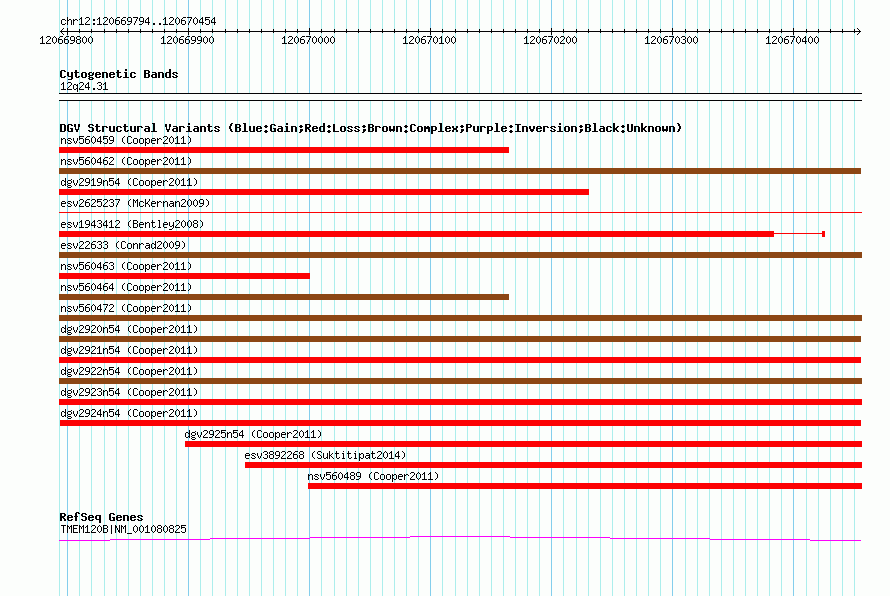This screenshot has width=890, height=596.
Task: Select the brown nsv560472 variant bar
Action: (460, 318)
